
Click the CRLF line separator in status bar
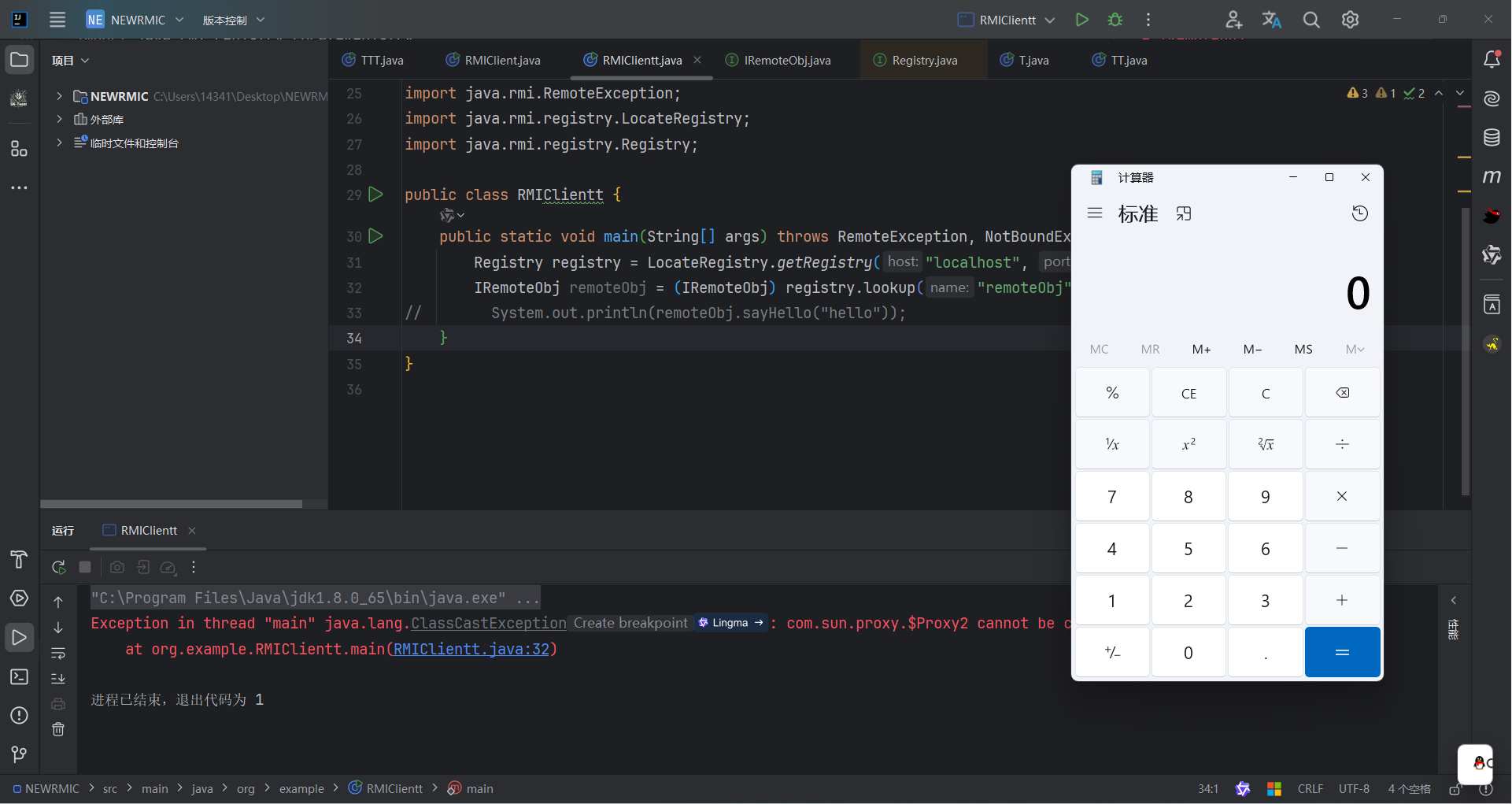pyautogui.click(x=1310, y=789)
